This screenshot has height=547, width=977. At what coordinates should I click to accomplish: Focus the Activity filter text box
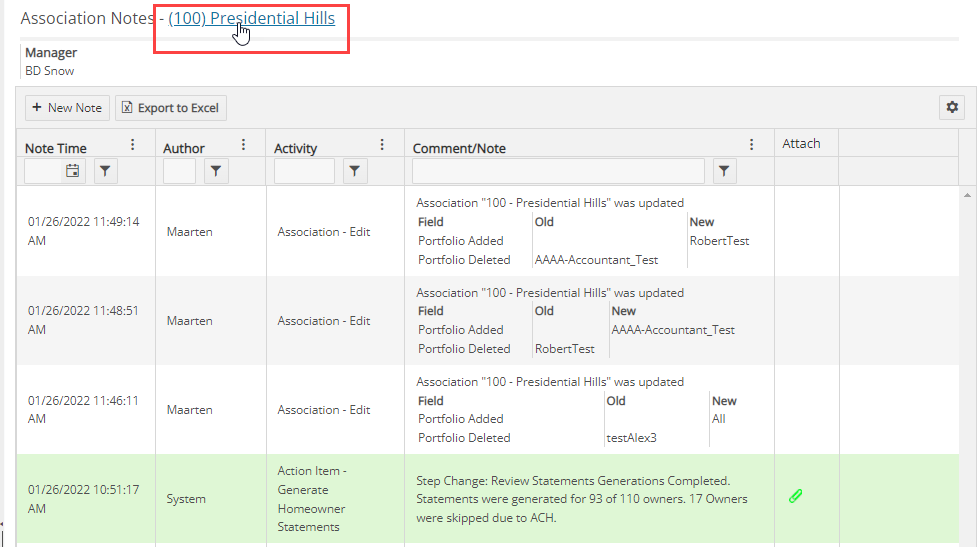click(304, 171)
